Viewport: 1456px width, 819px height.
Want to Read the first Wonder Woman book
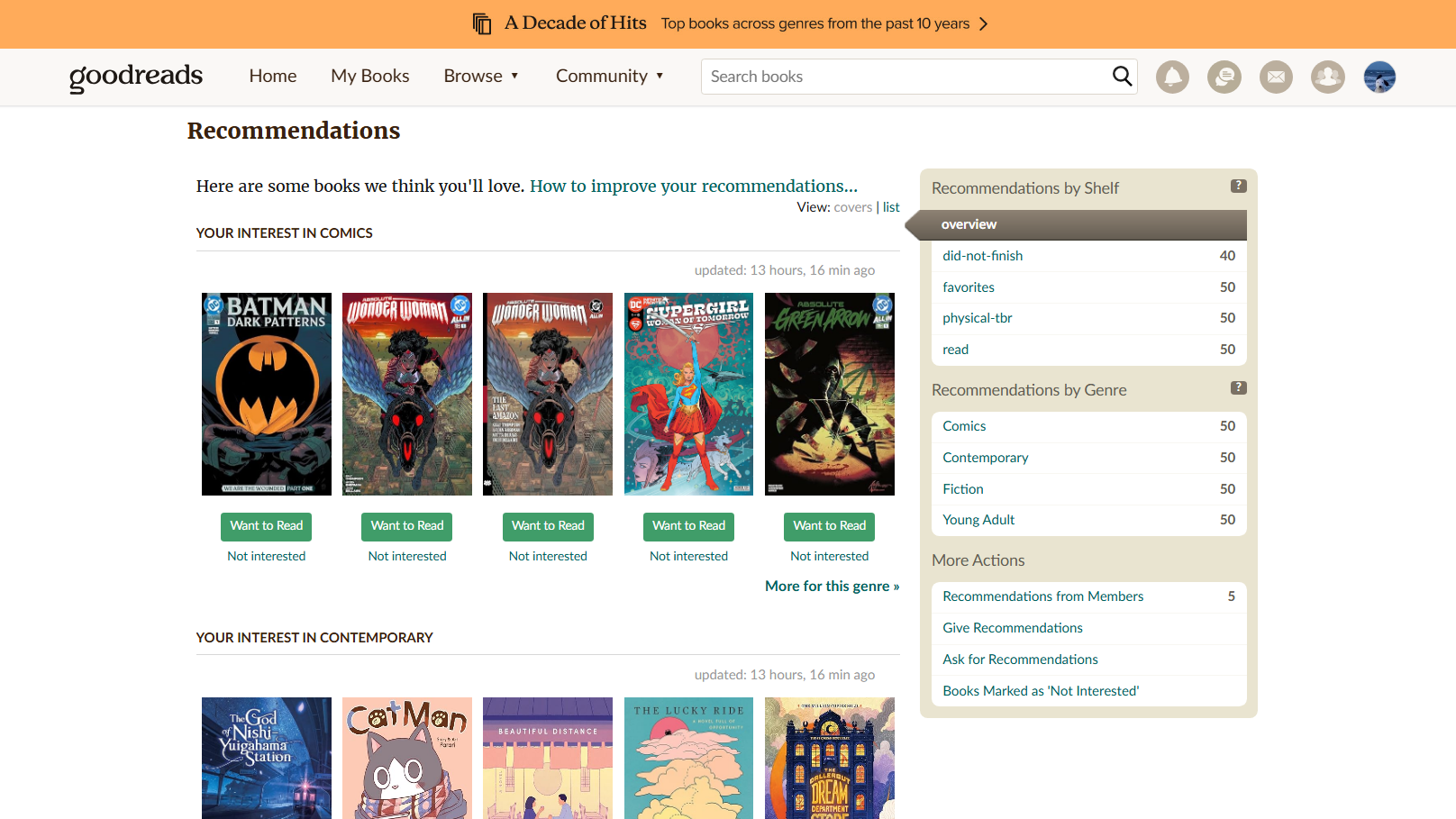tap(407, 526)
